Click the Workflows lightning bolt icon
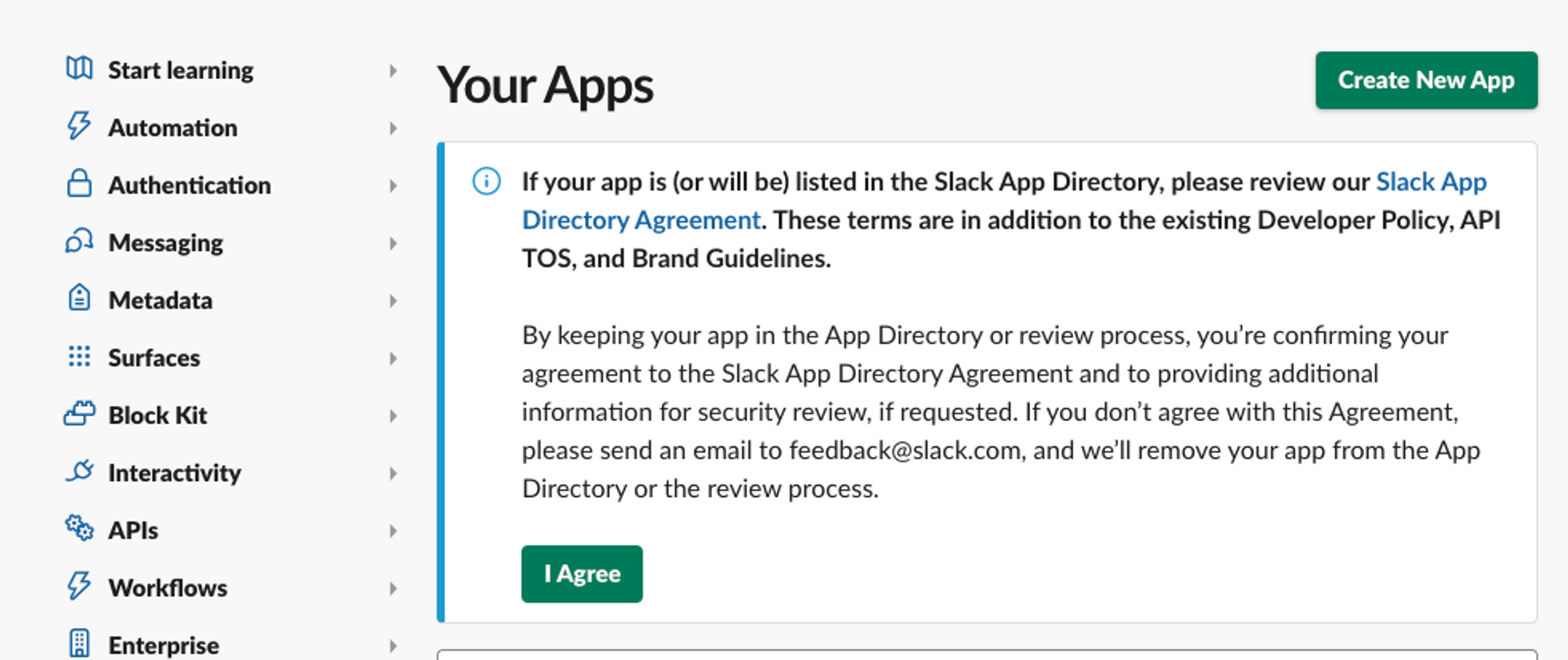 pos(79,586)
